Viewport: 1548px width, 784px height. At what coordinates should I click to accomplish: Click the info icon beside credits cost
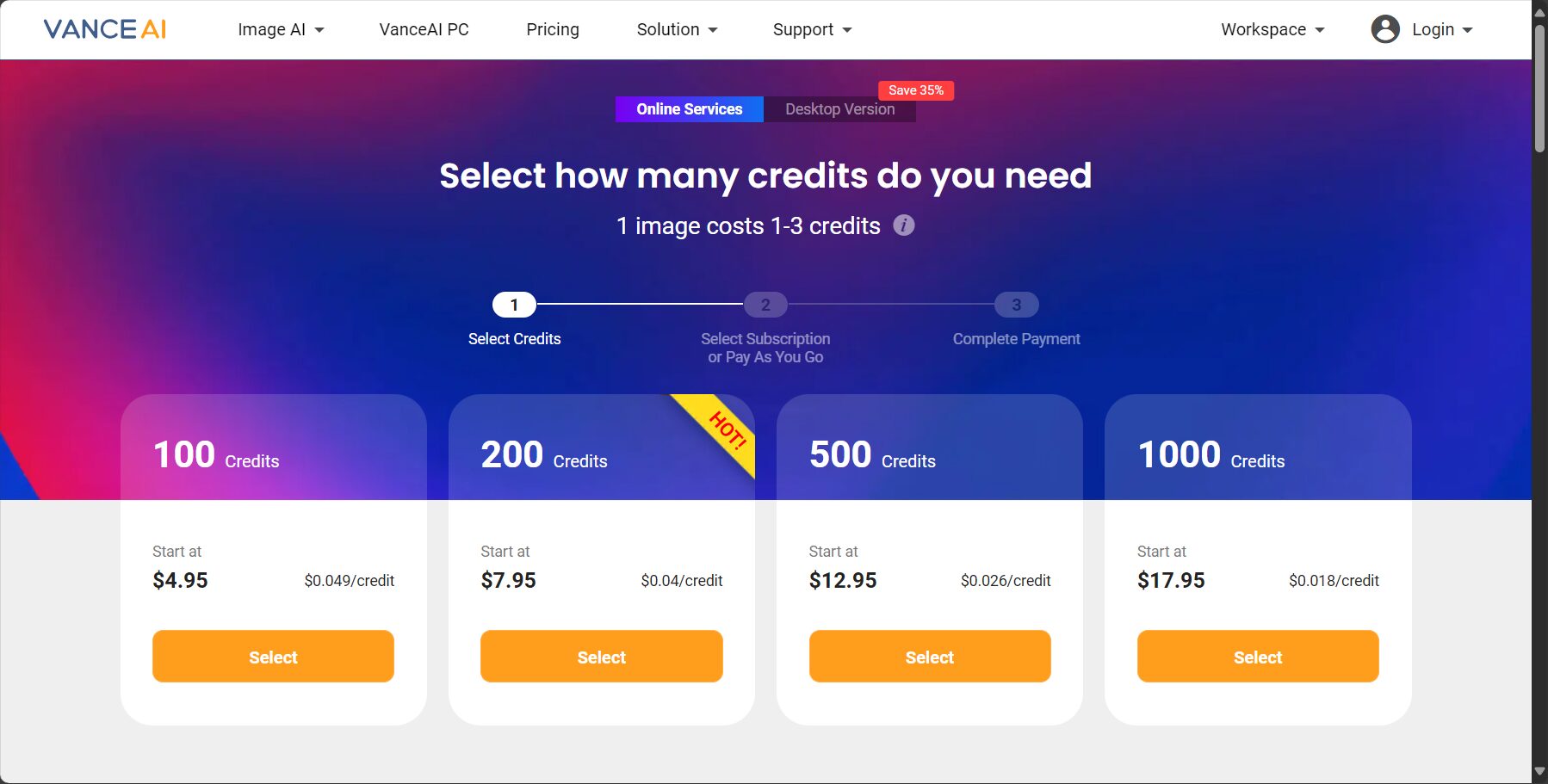click(903, 225)
